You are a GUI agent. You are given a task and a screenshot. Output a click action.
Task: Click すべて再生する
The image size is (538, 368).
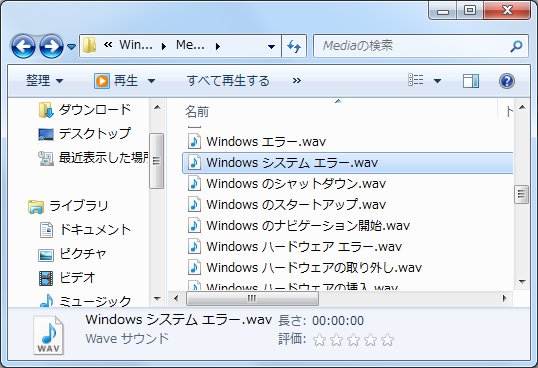pyautogui.click(x=228, y=81)
